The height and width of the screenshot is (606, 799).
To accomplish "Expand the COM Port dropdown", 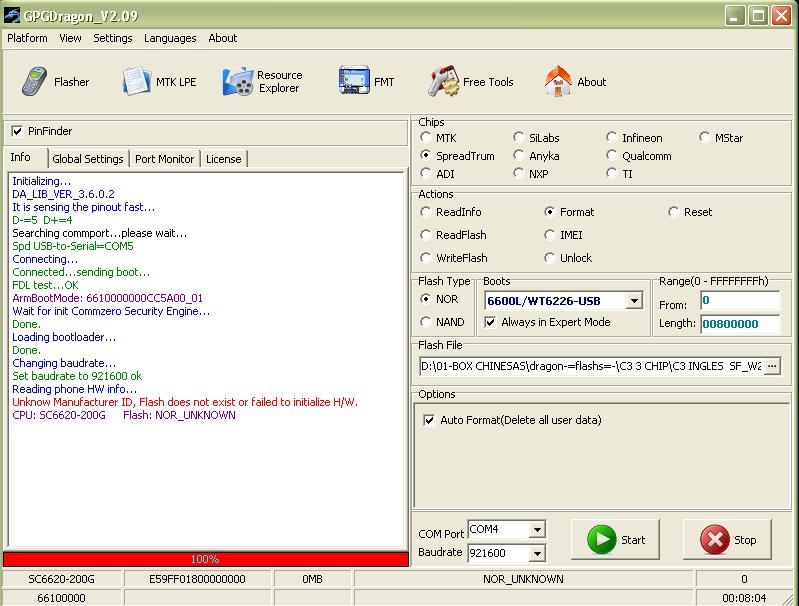I will [538, 530].
